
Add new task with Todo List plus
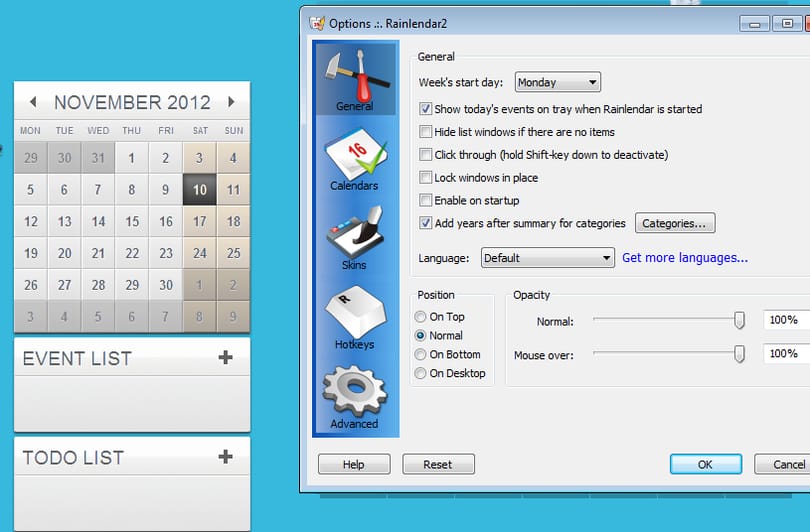coord(225,457)
